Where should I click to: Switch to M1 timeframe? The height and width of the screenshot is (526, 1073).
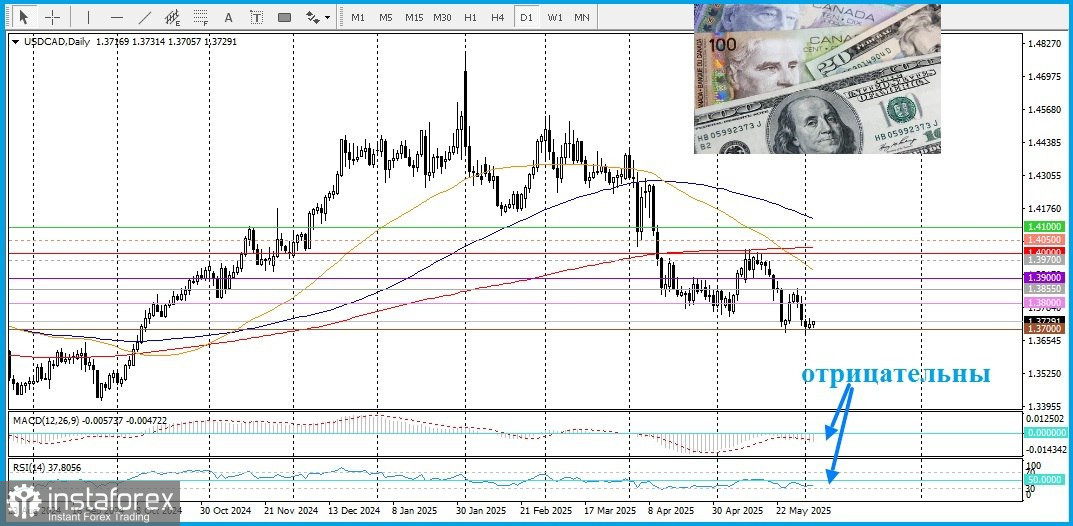point(358,17)
